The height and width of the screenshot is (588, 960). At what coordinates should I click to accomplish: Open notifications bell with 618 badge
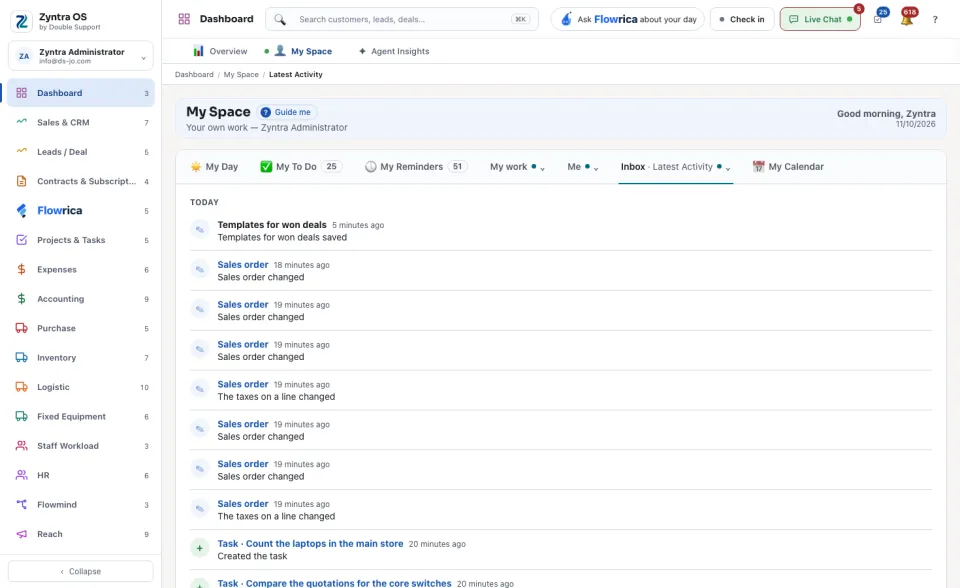[x=907, y=18]
